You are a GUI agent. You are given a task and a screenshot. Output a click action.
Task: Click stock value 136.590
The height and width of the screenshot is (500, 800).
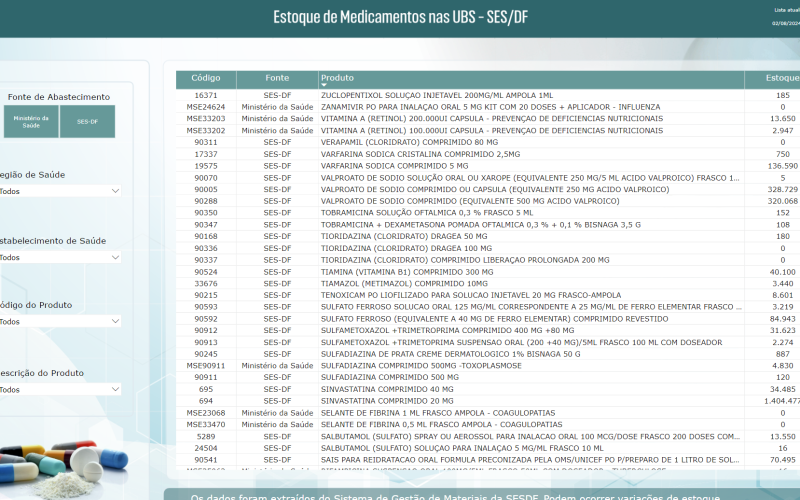click(782, 166)
